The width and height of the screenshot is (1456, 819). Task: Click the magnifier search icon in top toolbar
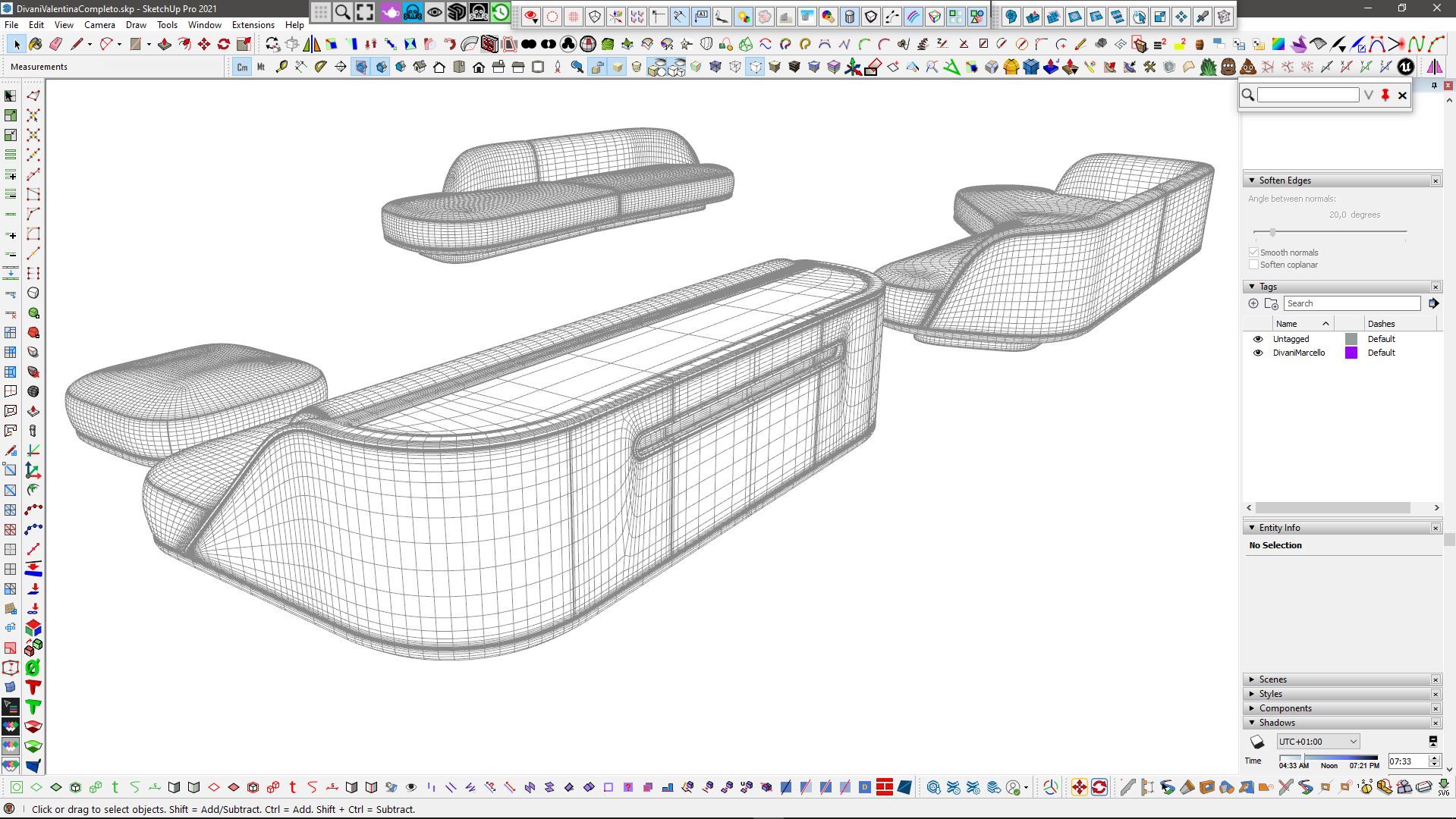[343, 13]
